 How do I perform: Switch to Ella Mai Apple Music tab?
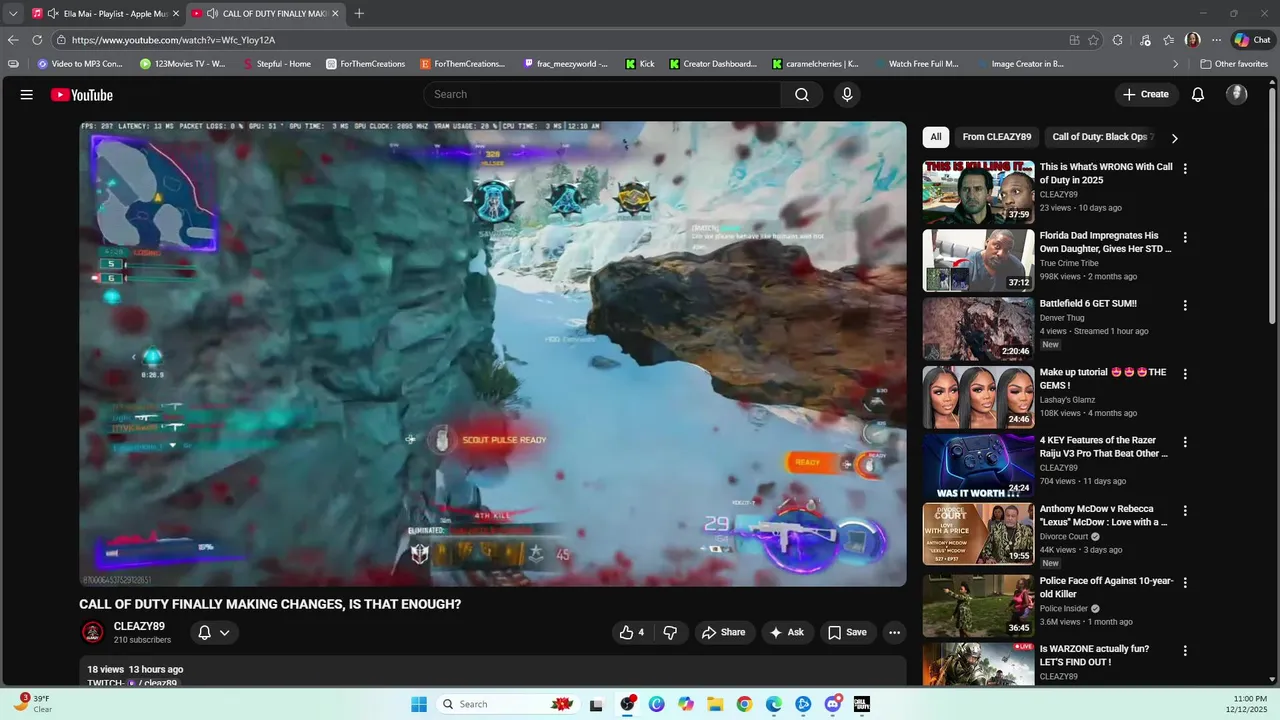coord(105,14)
